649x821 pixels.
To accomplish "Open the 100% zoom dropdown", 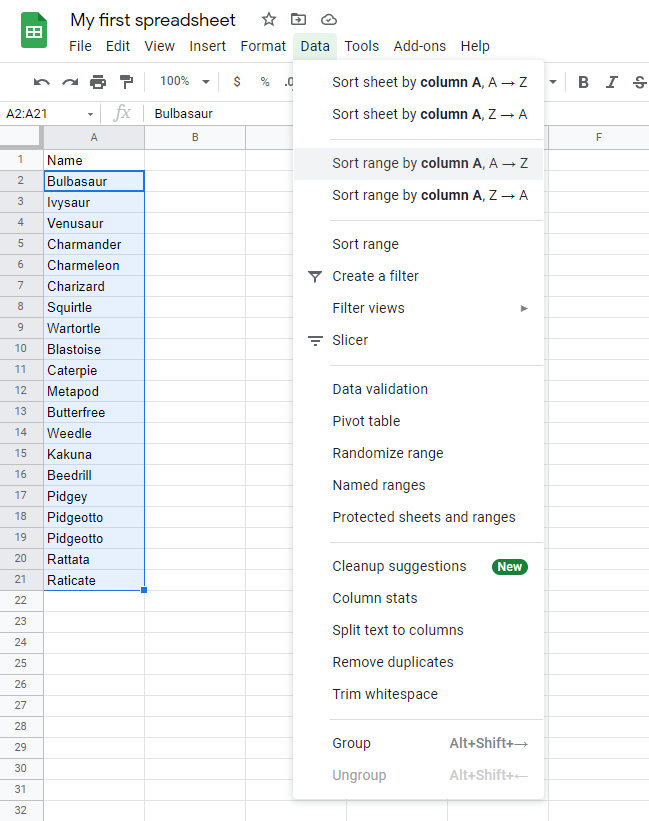I will 185,82.
